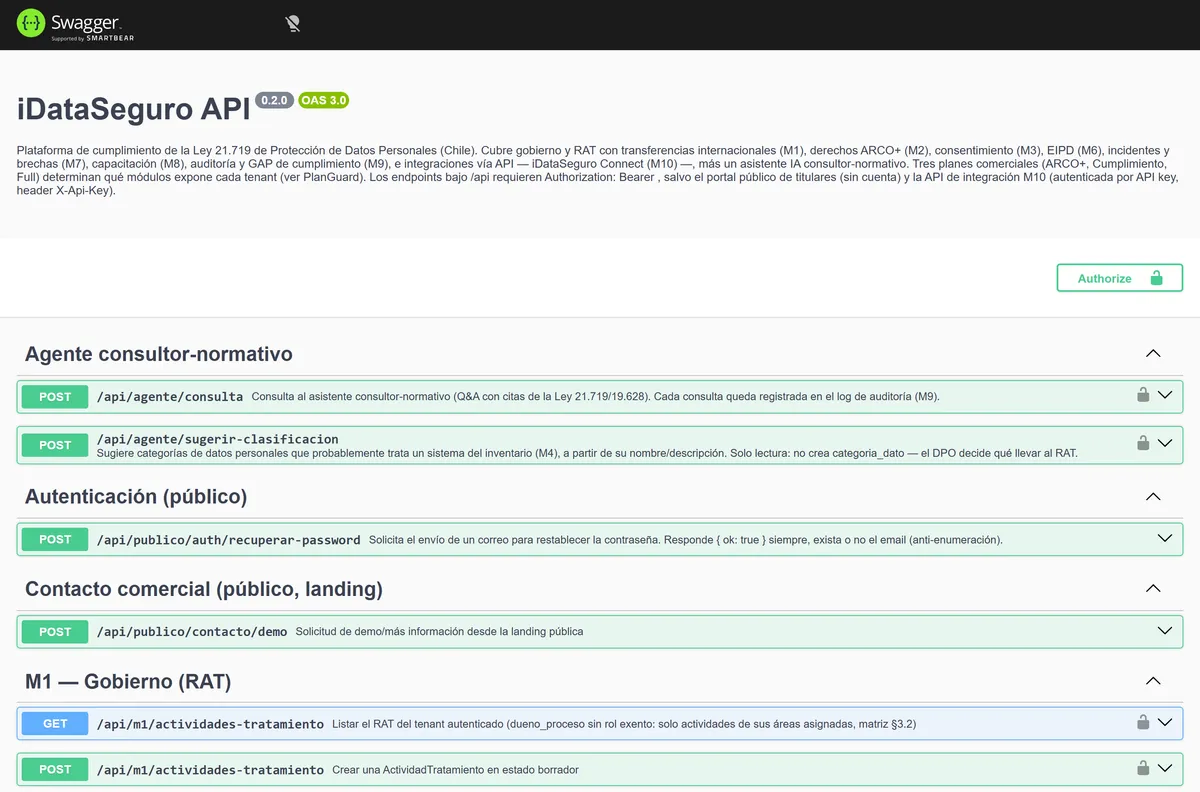Open the Agente consultor-normativo tag heading
This screenshot has width=1200, height=792.
[x=159, y=354]
